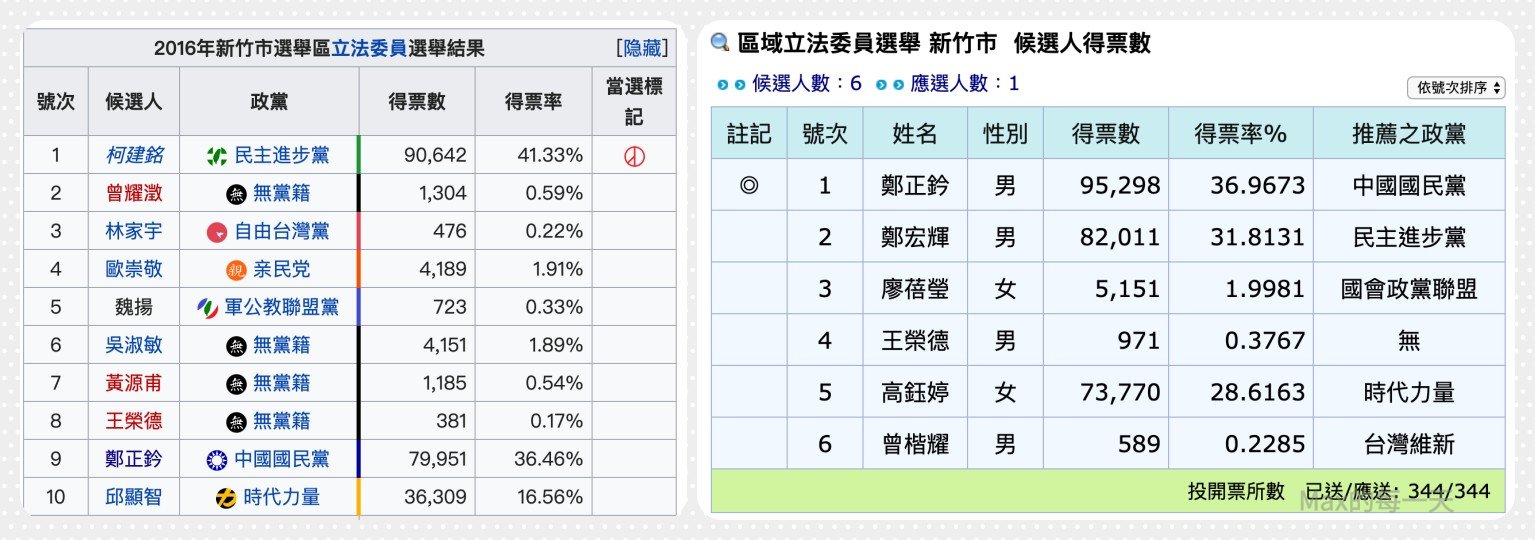
Task: Open candidate 邱顯智's page link
Action: point(134,497)
